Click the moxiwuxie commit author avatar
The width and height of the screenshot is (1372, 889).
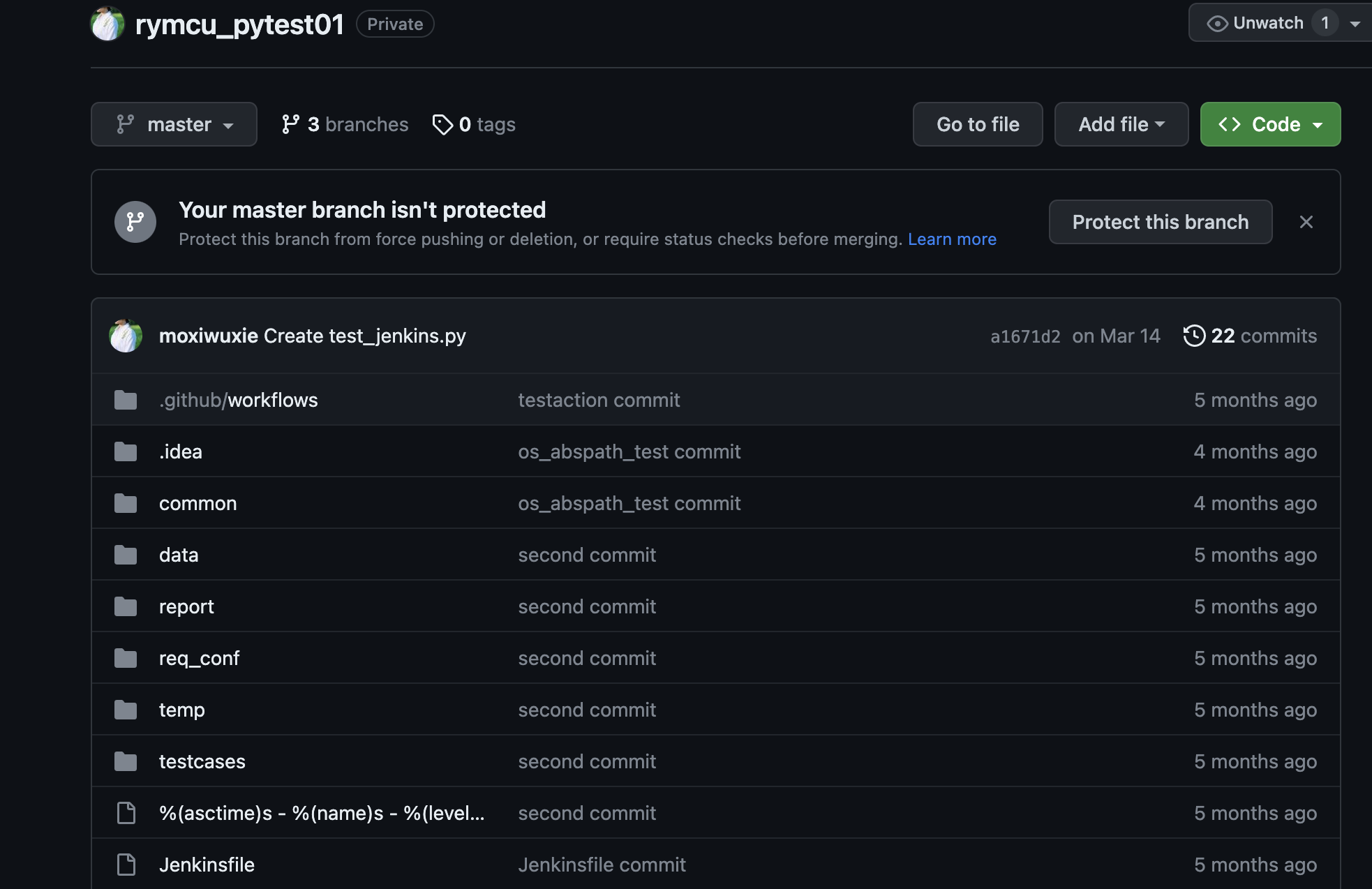point(126,336)
